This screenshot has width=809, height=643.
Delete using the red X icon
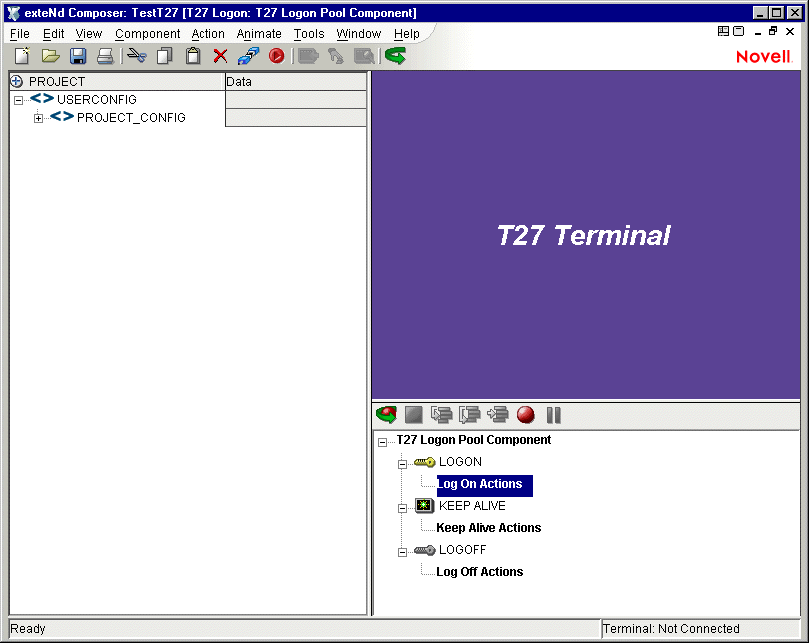pos(220,56)
